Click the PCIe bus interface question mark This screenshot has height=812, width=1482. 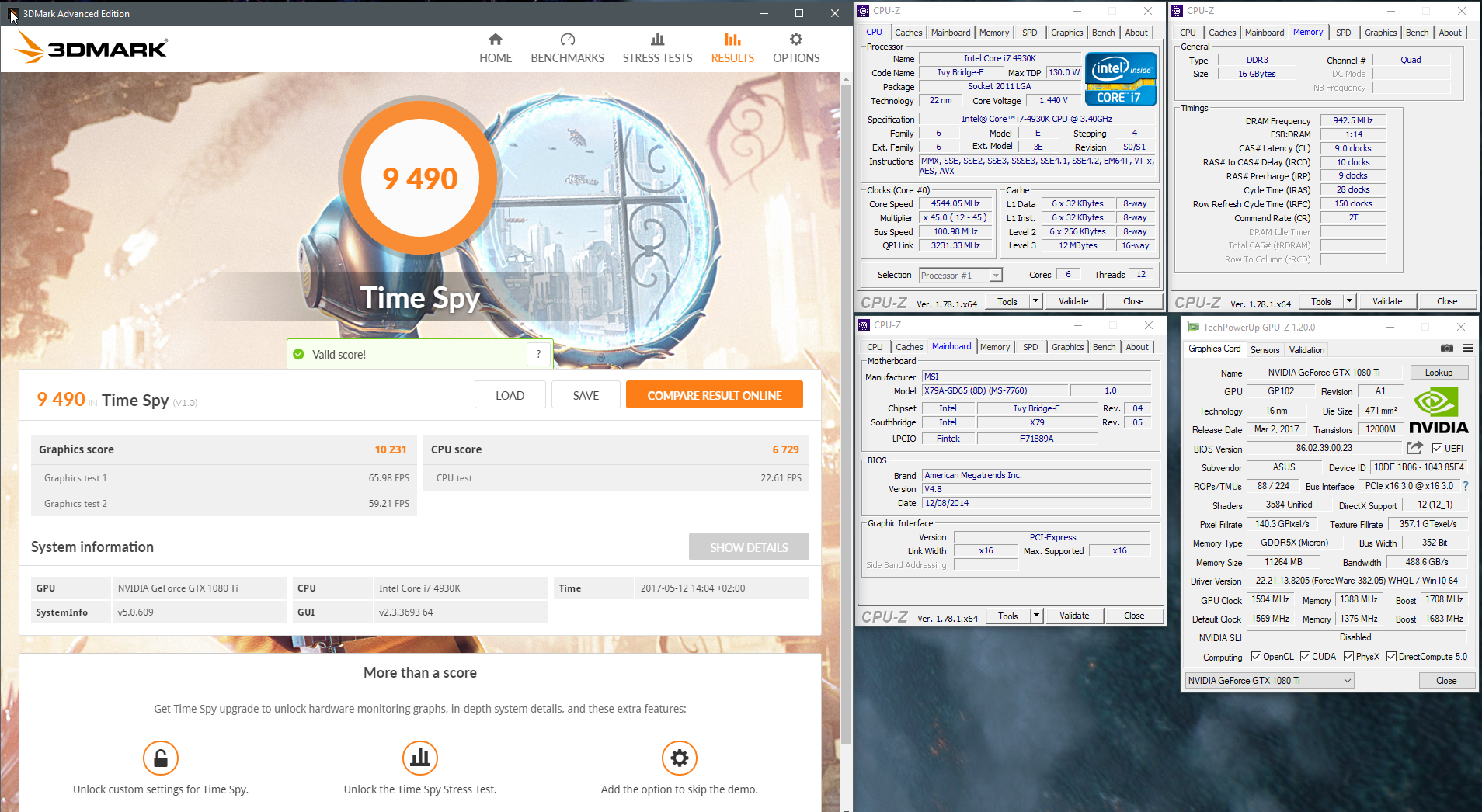(1466, 486)
